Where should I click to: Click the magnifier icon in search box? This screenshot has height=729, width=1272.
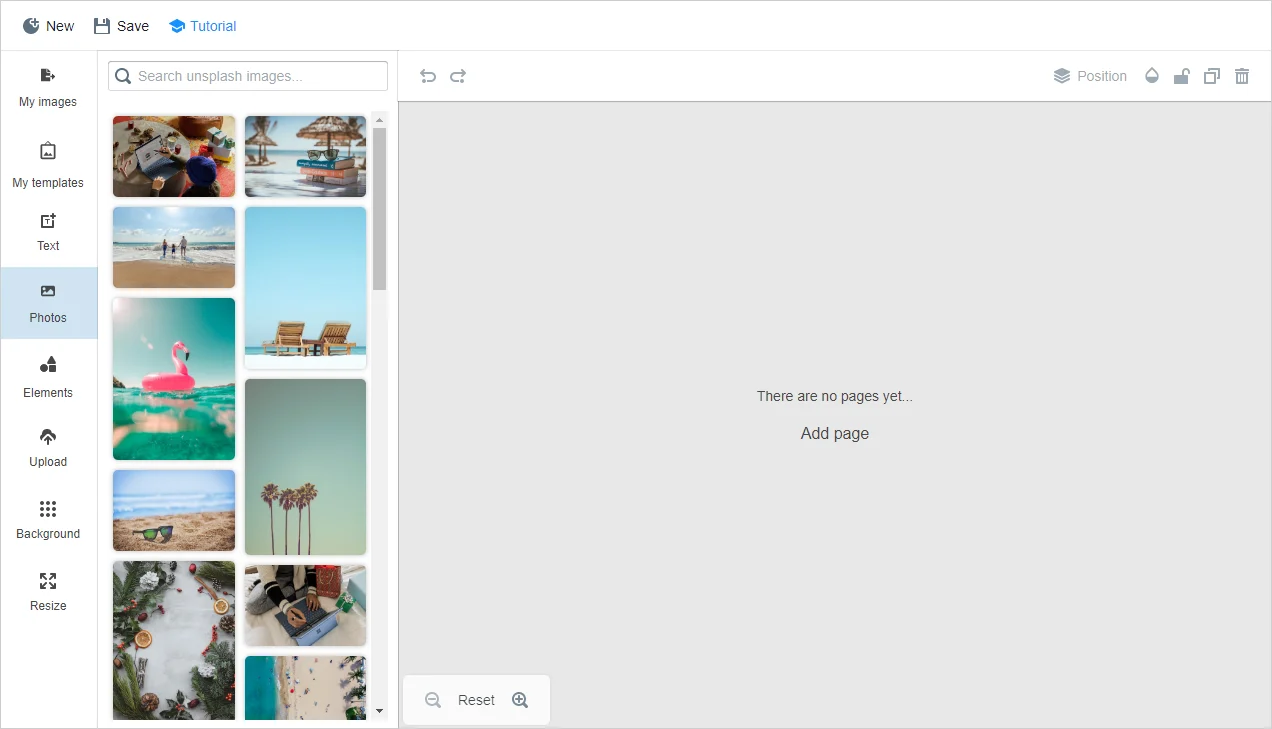click(x=123, y=76)
